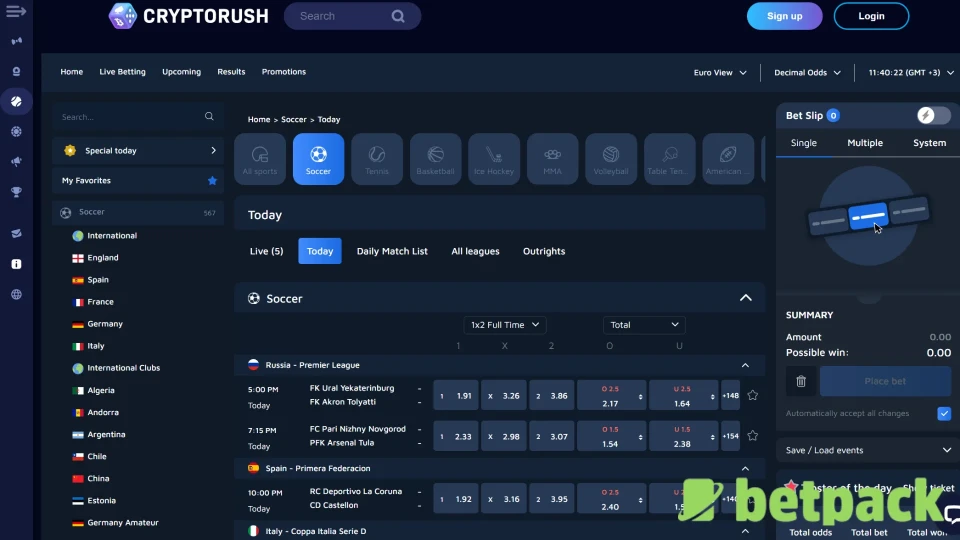Select the Multiple bet slip tab

pyautogui.click(x=864, y=143)
